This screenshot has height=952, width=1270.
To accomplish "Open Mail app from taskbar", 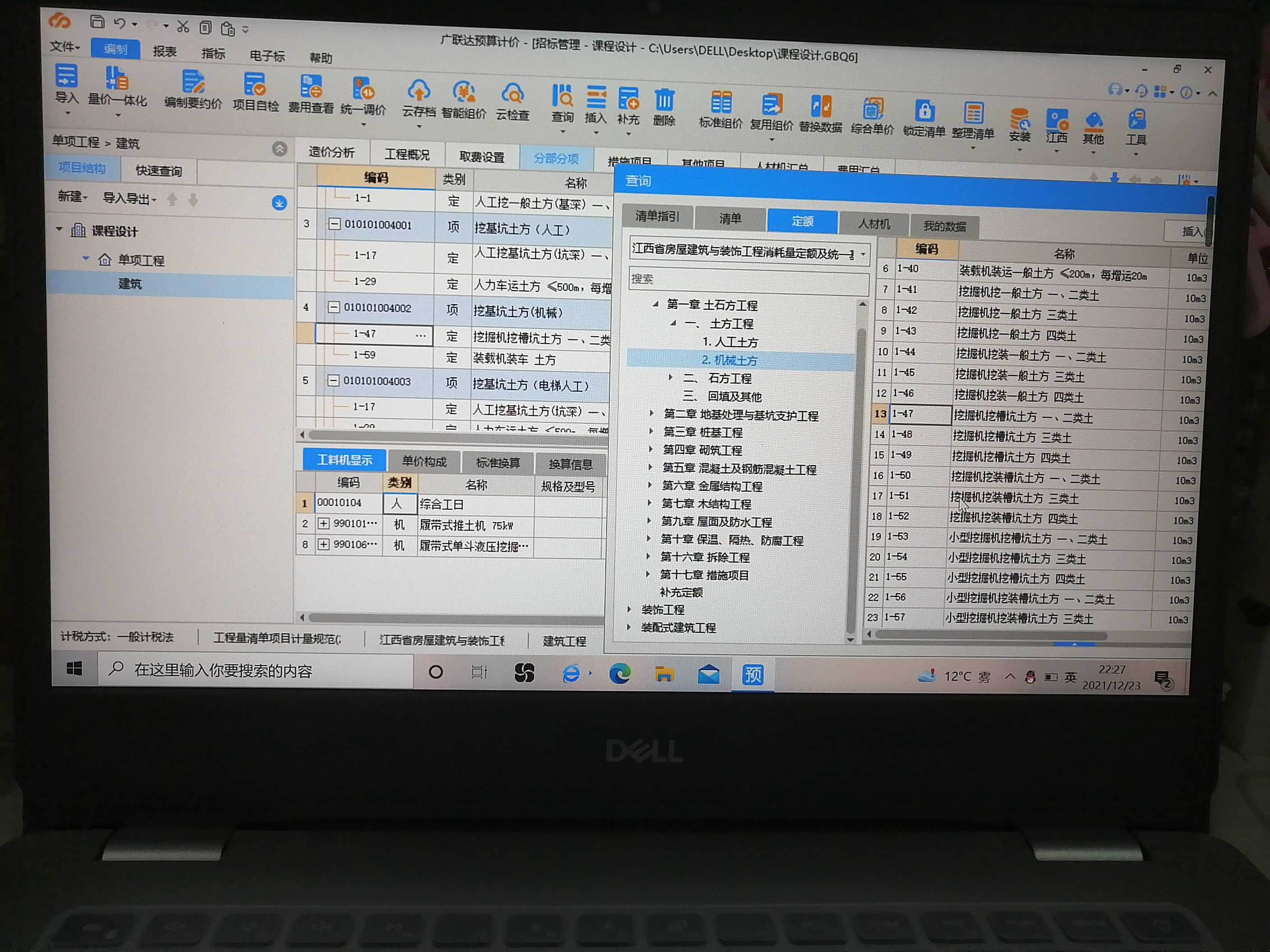I will click(x=709, y=674).
